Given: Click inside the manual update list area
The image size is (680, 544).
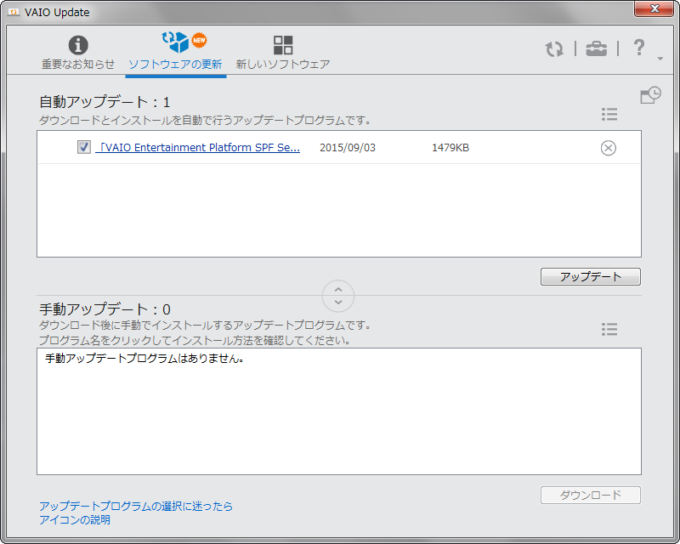Looking at the screenshot, I should 338,420.
